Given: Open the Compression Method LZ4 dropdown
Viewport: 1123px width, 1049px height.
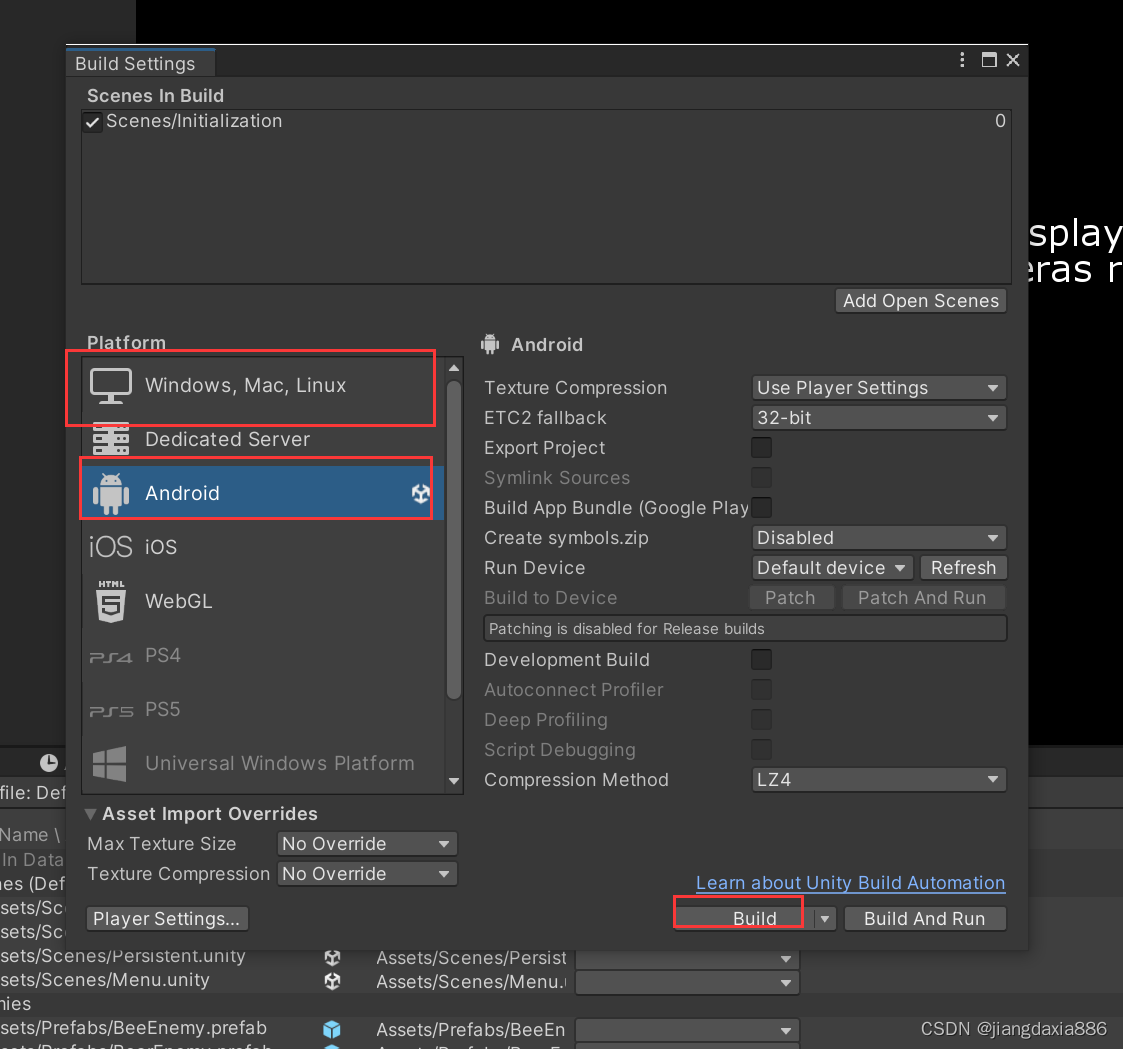Looking at the screenshot, I should [x=879, y=780].
